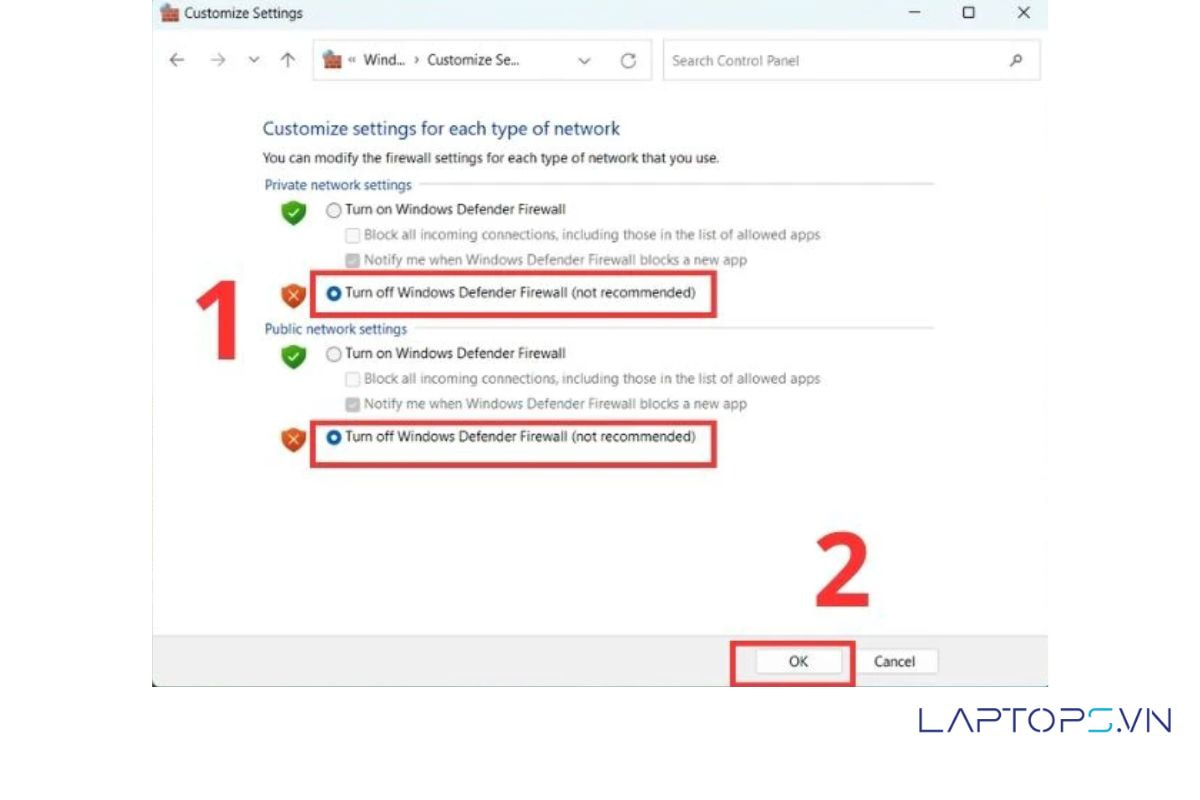Screen dimensions: 1200x800
Task: Click the Back navigation arrow
Action: pyautogui.click(x=177, y=60)
